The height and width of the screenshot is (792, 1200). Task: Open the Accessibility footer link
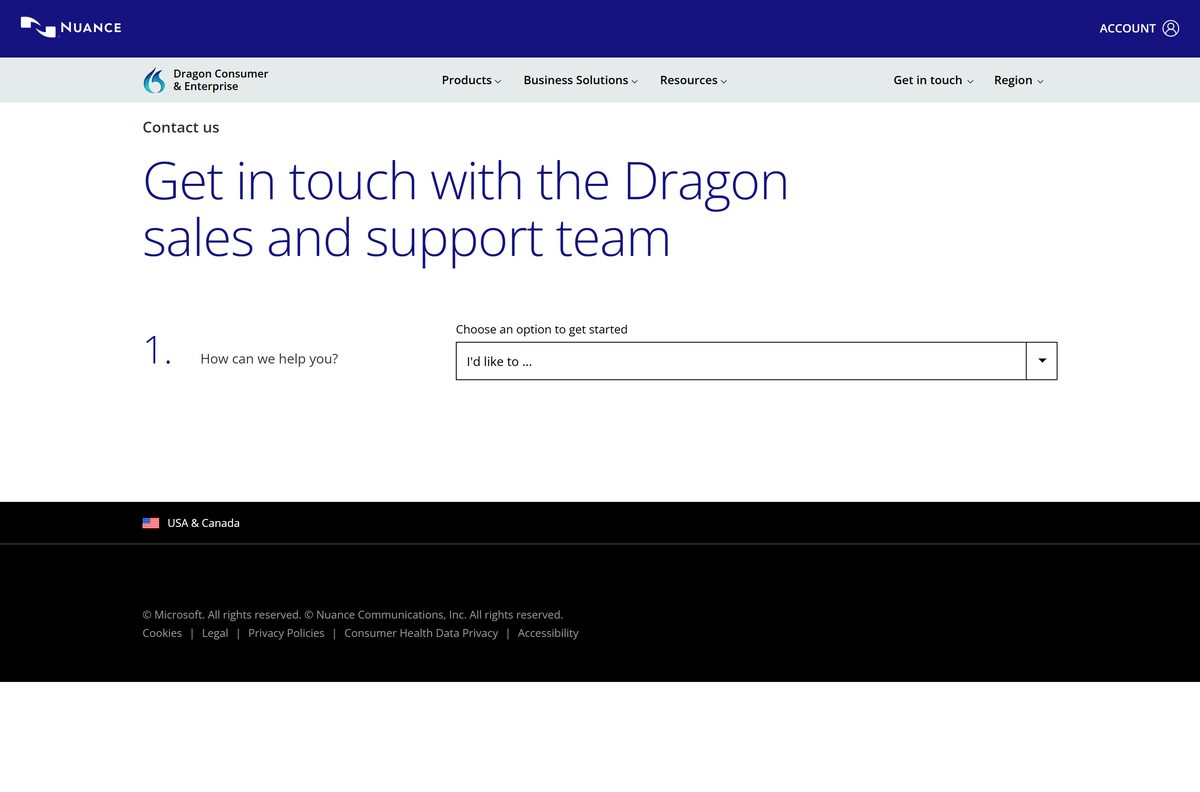[x=548, y=633]
